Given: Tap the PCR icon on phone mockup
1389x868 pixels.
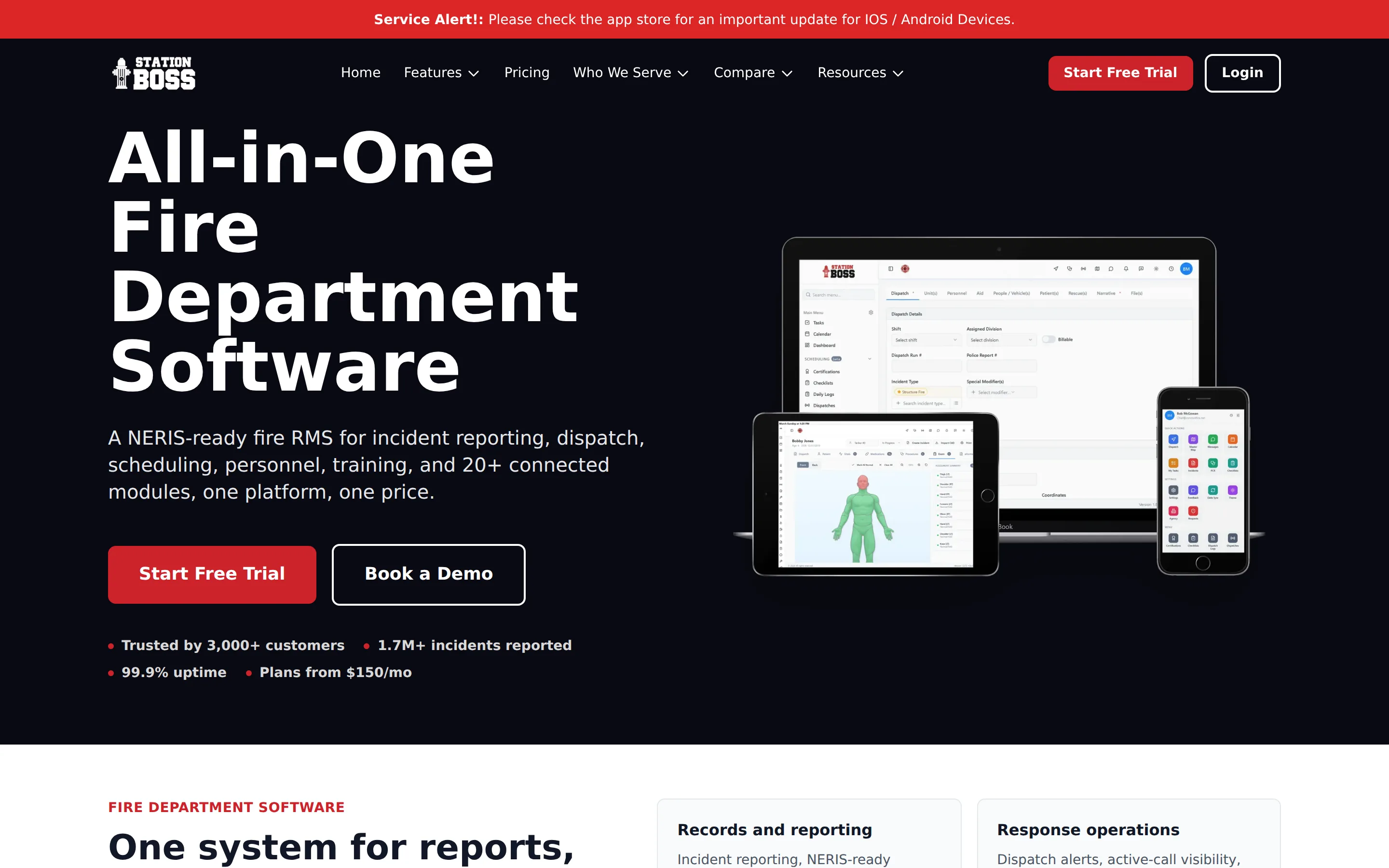Looking at the screenshot, I should click(1213, 463).
